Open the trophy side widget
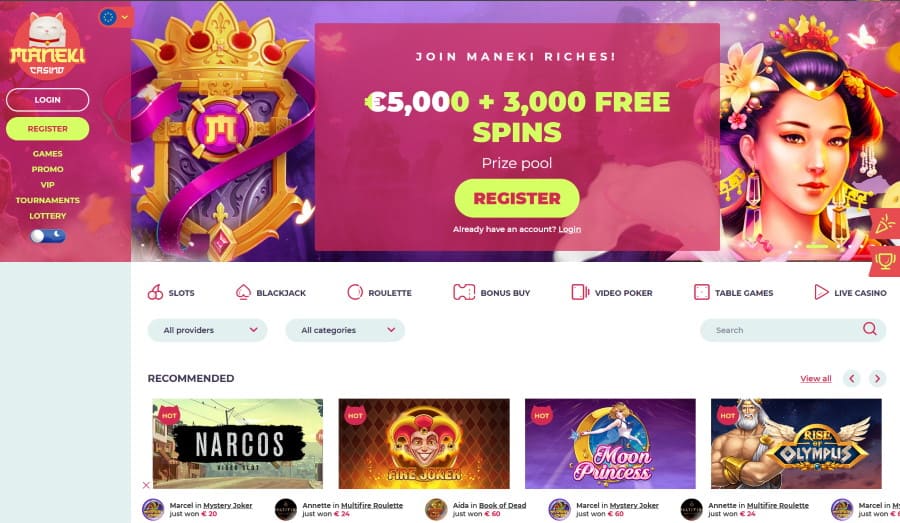The height and width of the screenshot is (523, 900). click(885, 262)
